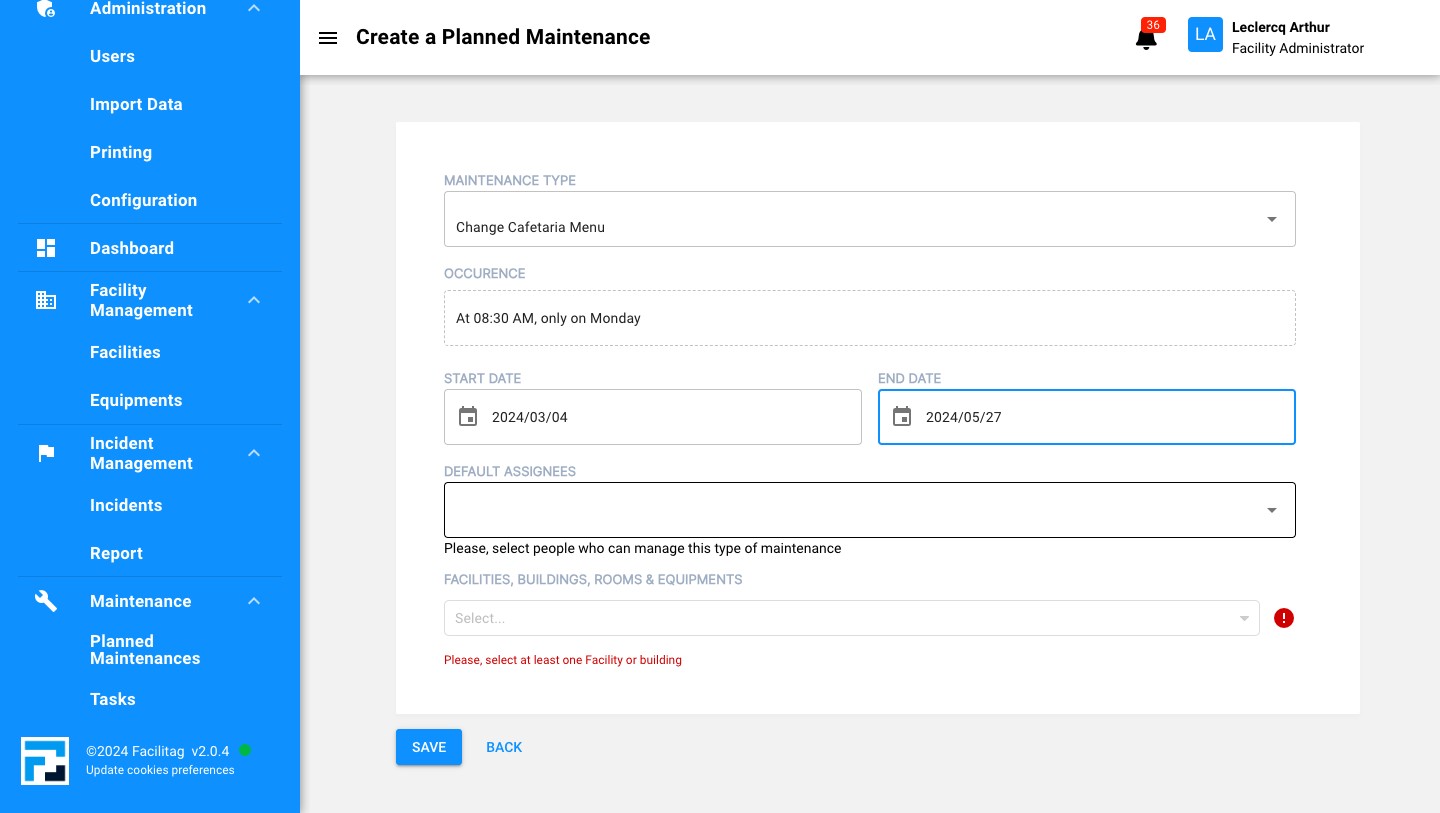Click the Dashboard grid icon
This screenshot has width=1440, height=813.
[x=46, y=248]
